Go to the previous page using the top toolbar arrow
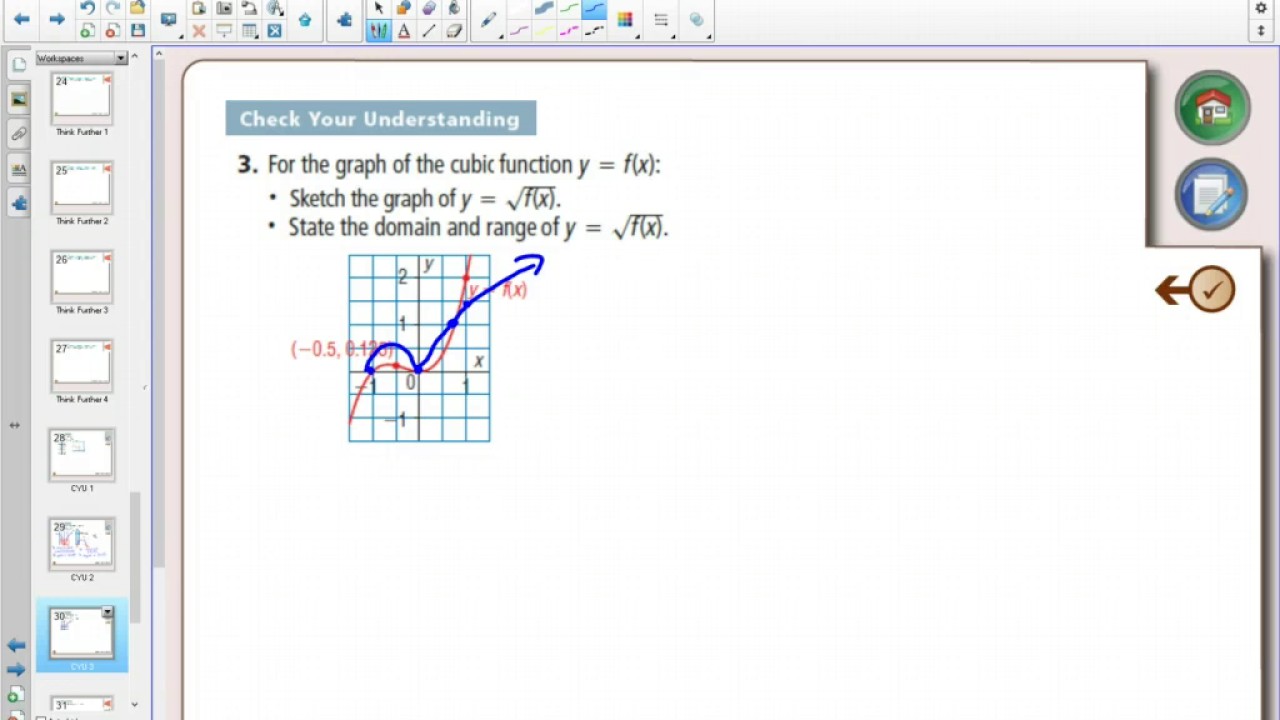Screen dimensions: 1280x720 22,19
